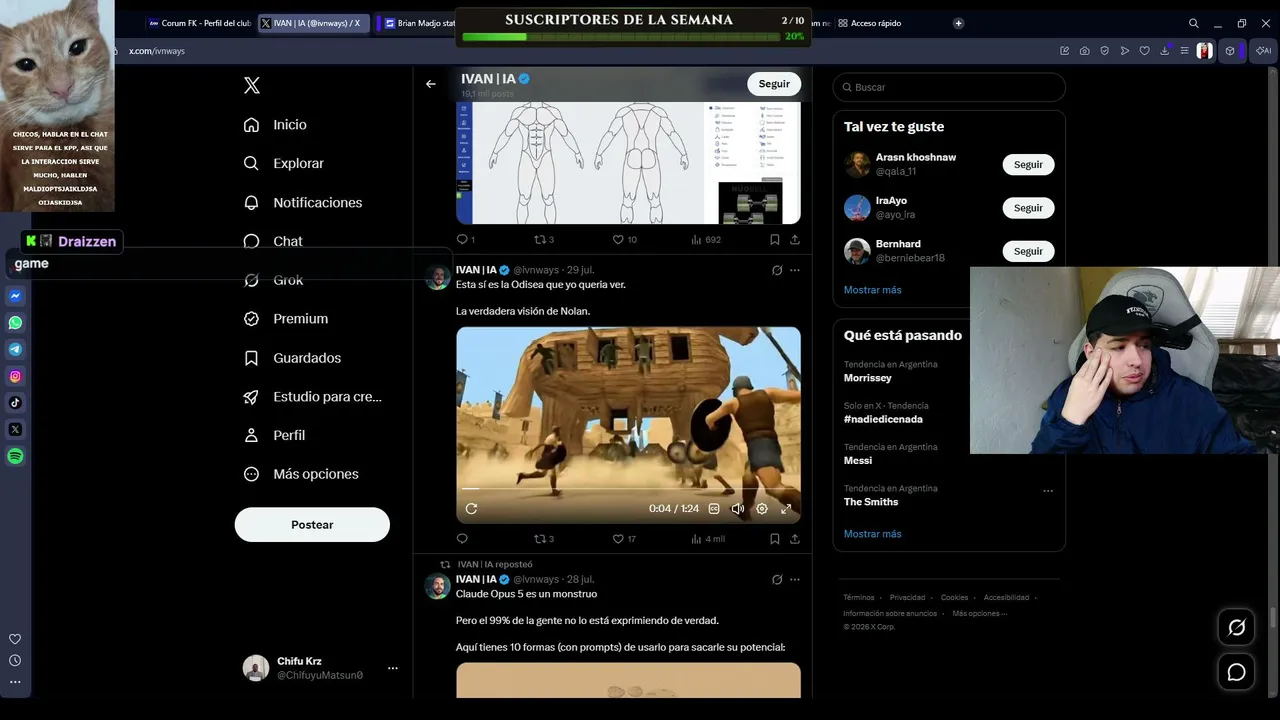Toggle captions on the Odisea video

click(714, 509)
